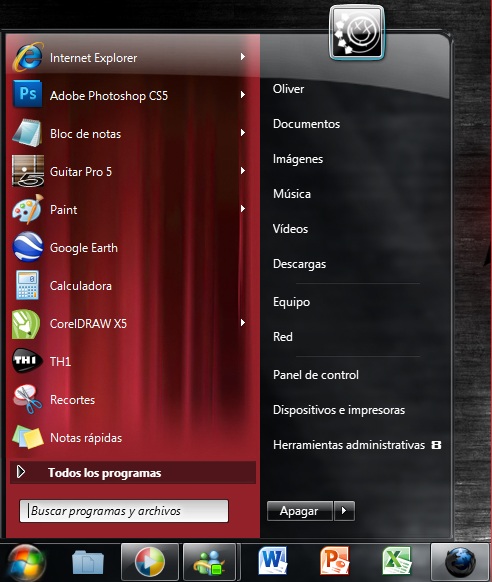Viewport: 492px width, 582px height.
Task: Expand Internet Explorer jump list arrow
Action: [243, 56]
